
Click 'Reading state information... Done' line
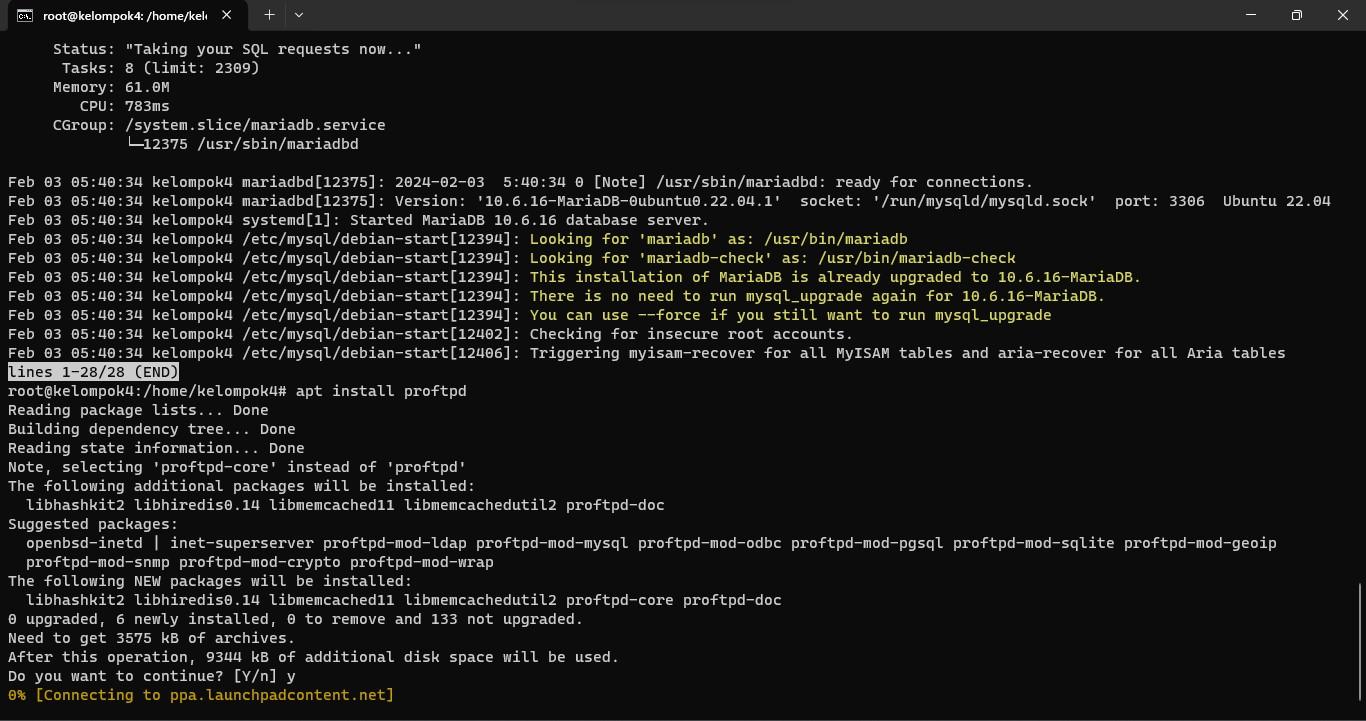click(156, 448)
